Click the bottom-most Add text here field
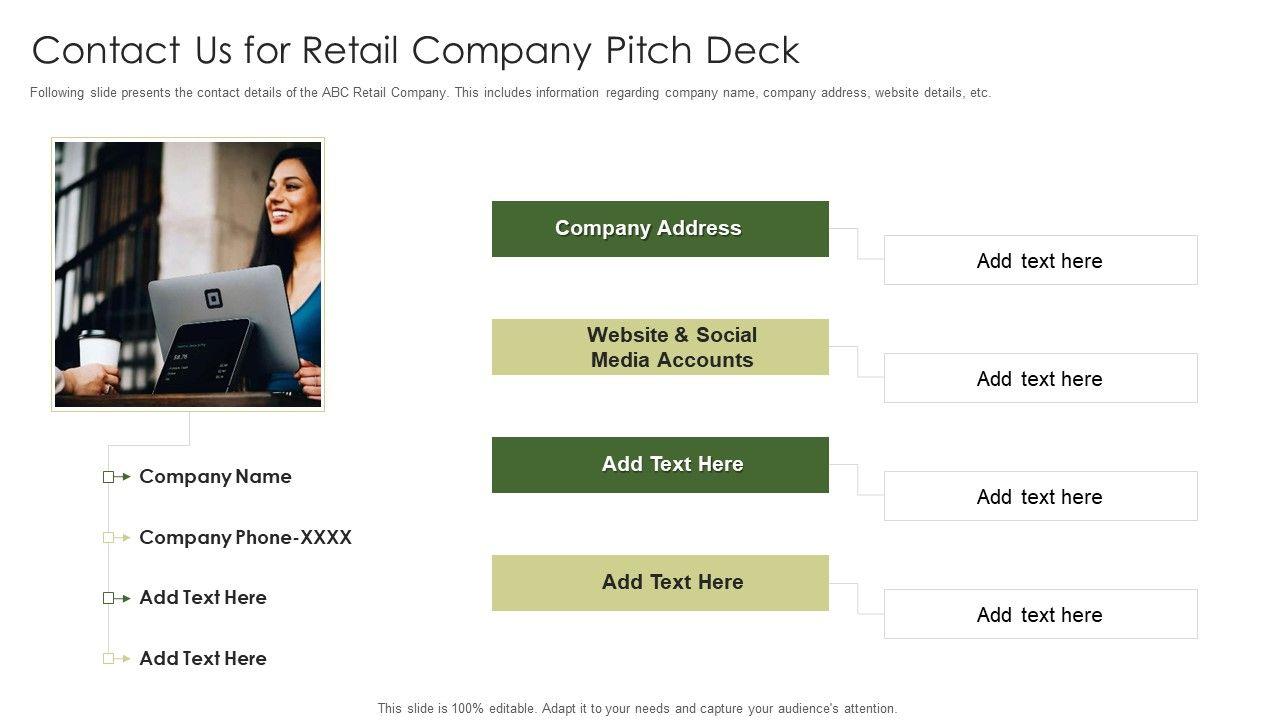 coord(1040,615)
